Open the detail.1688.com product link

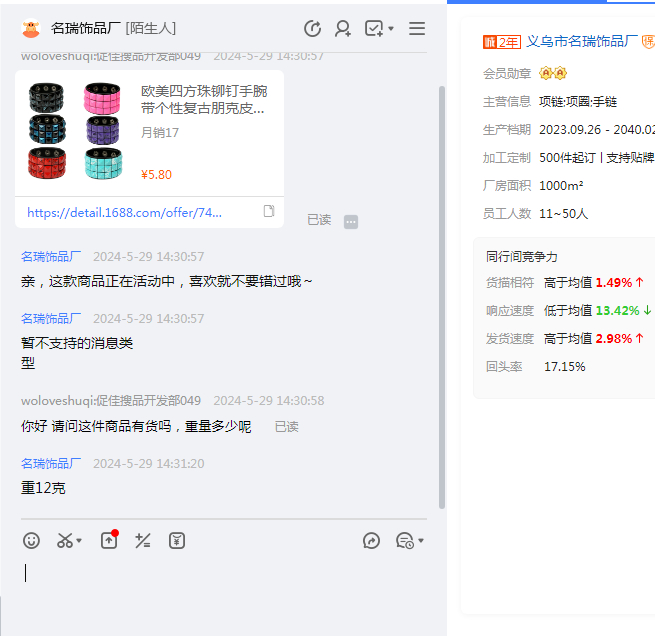125,212
